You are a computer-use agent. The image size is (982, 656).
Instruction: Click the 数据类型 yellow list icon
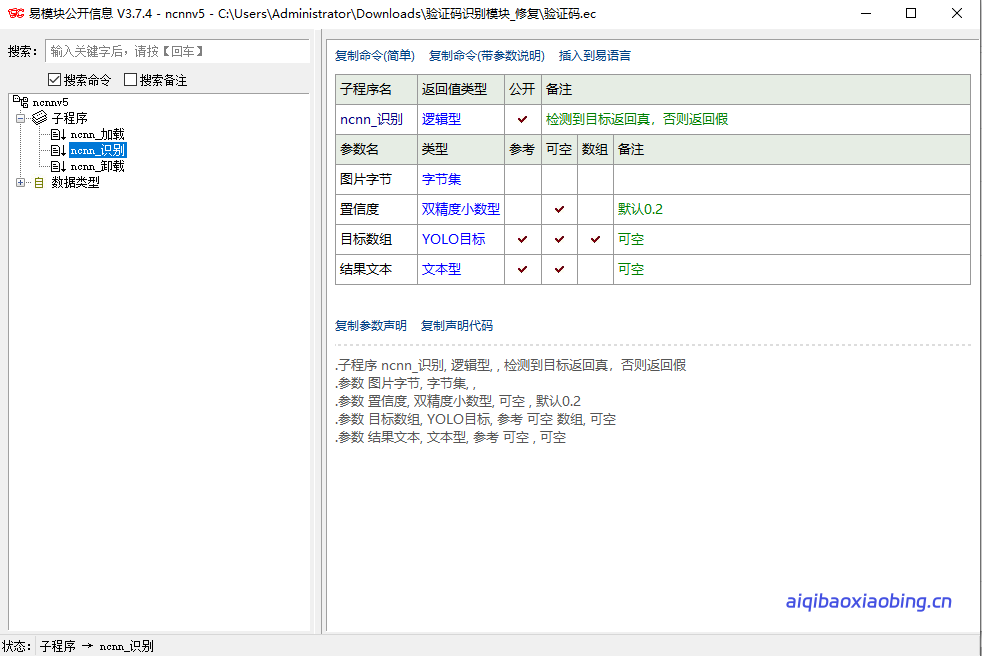tap(39, 182)
